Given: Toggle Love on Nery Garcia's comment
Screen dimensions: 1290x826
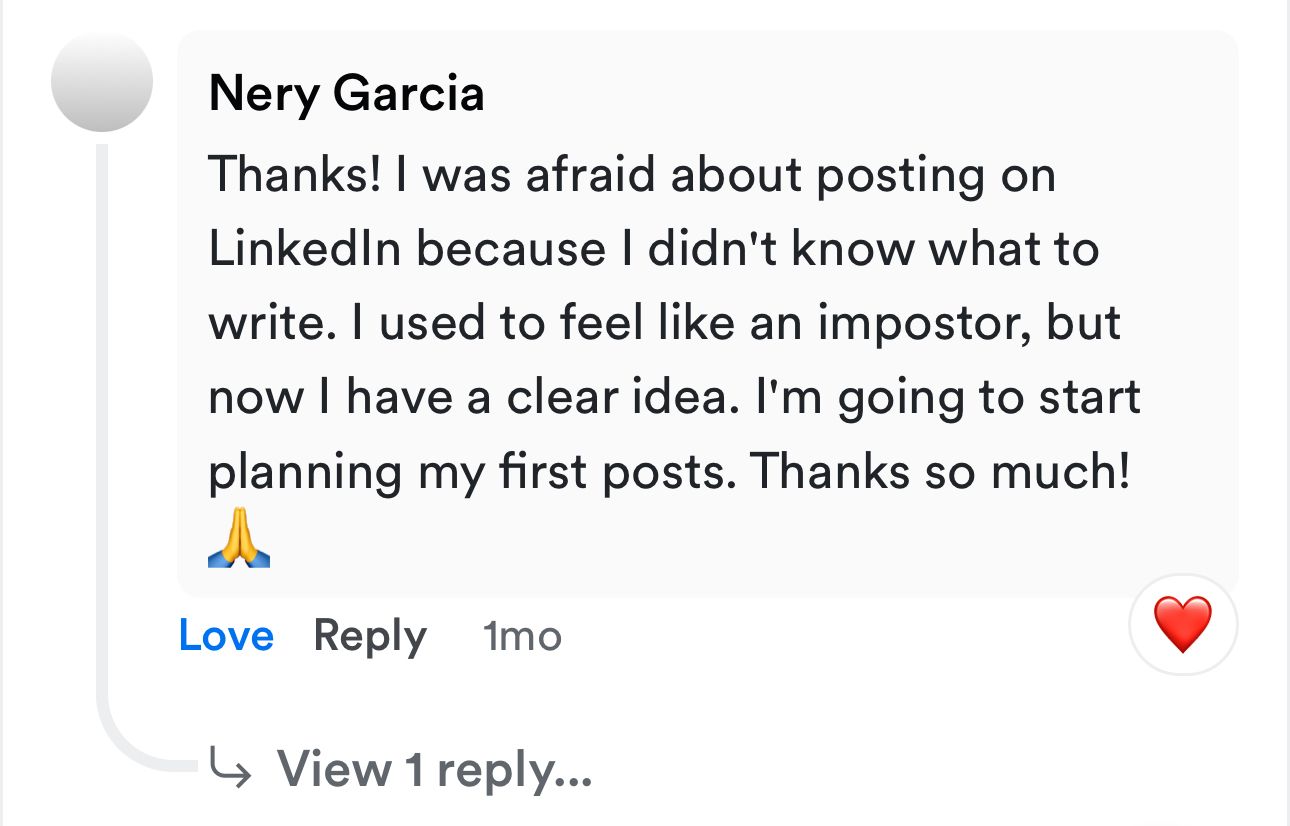Looking at the screenshot, I should [226, 636].
